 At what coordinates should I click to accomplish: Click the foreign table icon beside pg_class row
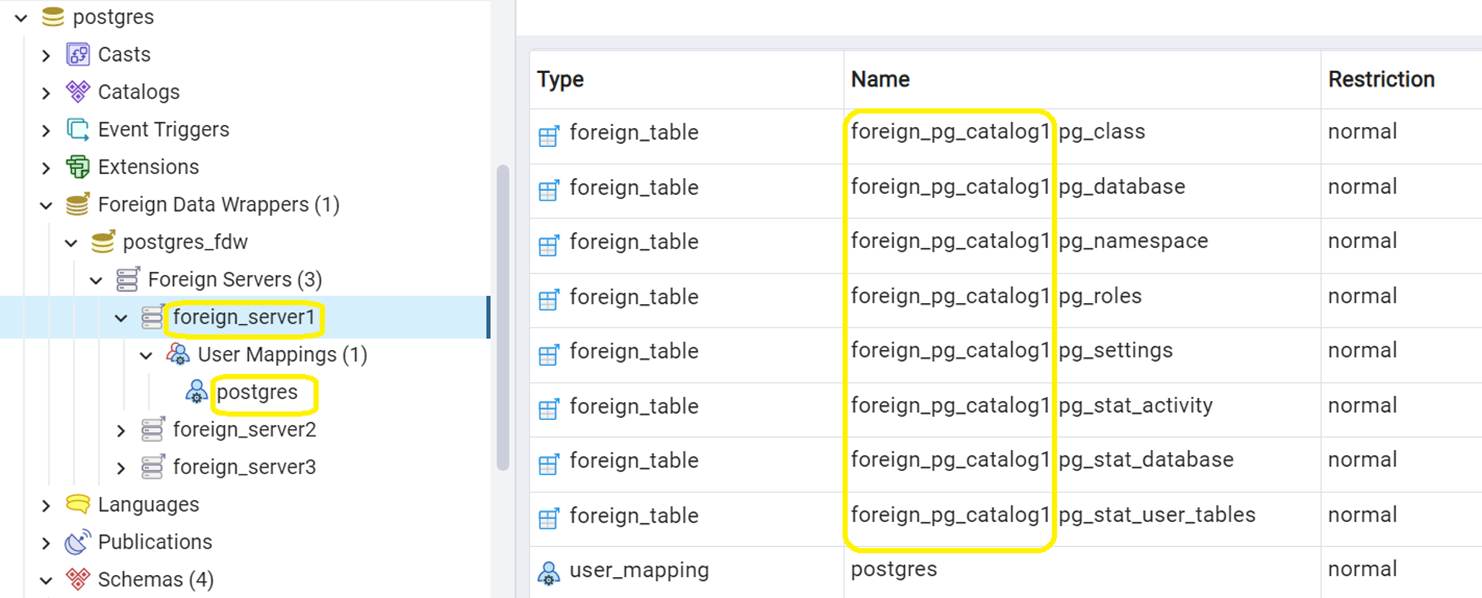tap(548, 134)
